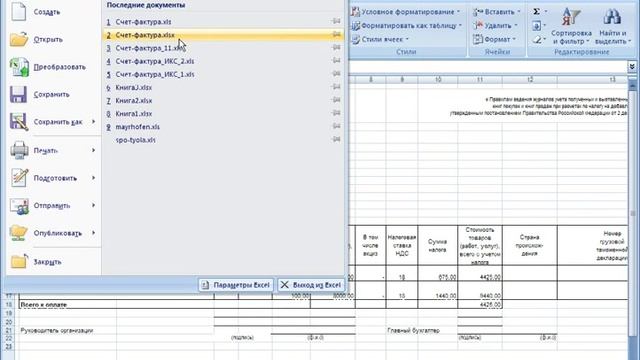Pin mayrhofen.xls document

click(336, 127)
